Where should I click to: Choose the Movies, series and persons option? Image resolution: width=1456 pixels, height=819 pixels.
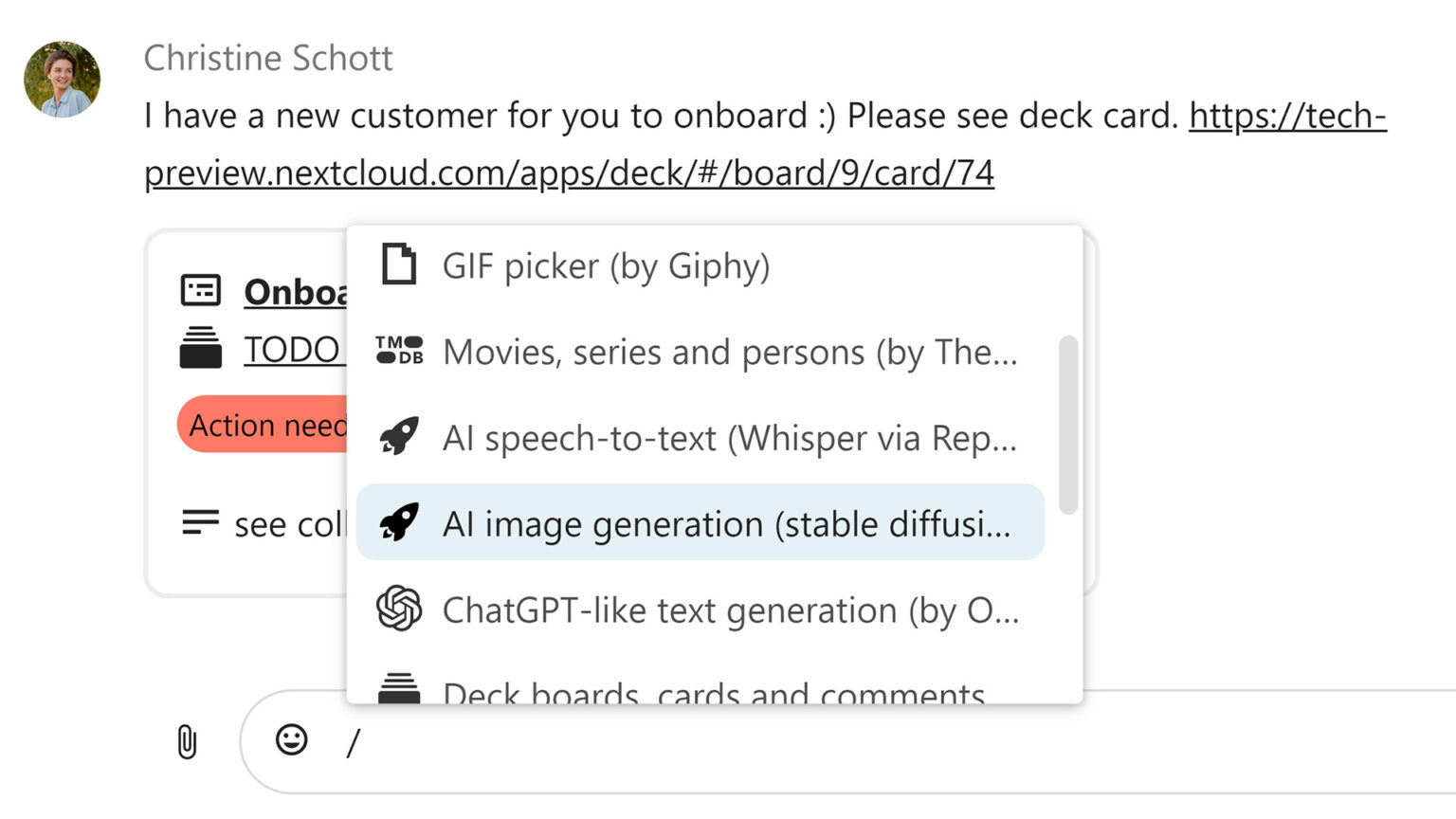[x=730, y=351]
